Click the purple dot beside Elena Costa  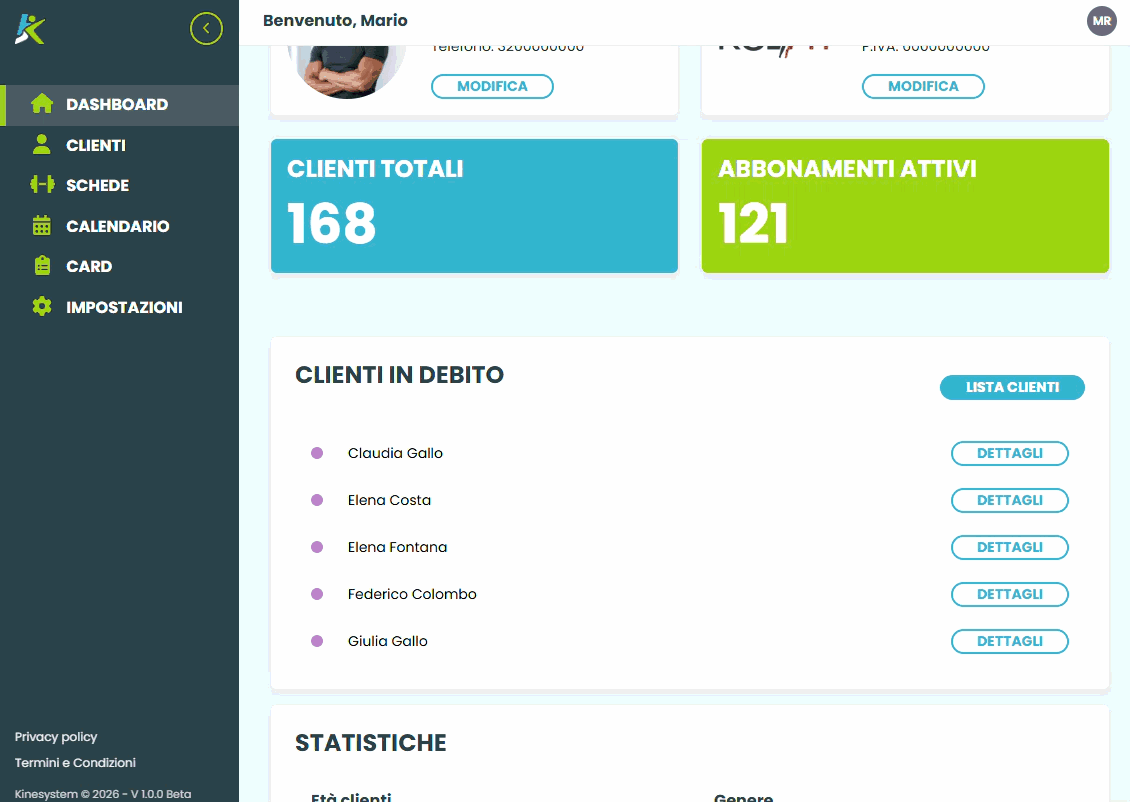point(317,500)
